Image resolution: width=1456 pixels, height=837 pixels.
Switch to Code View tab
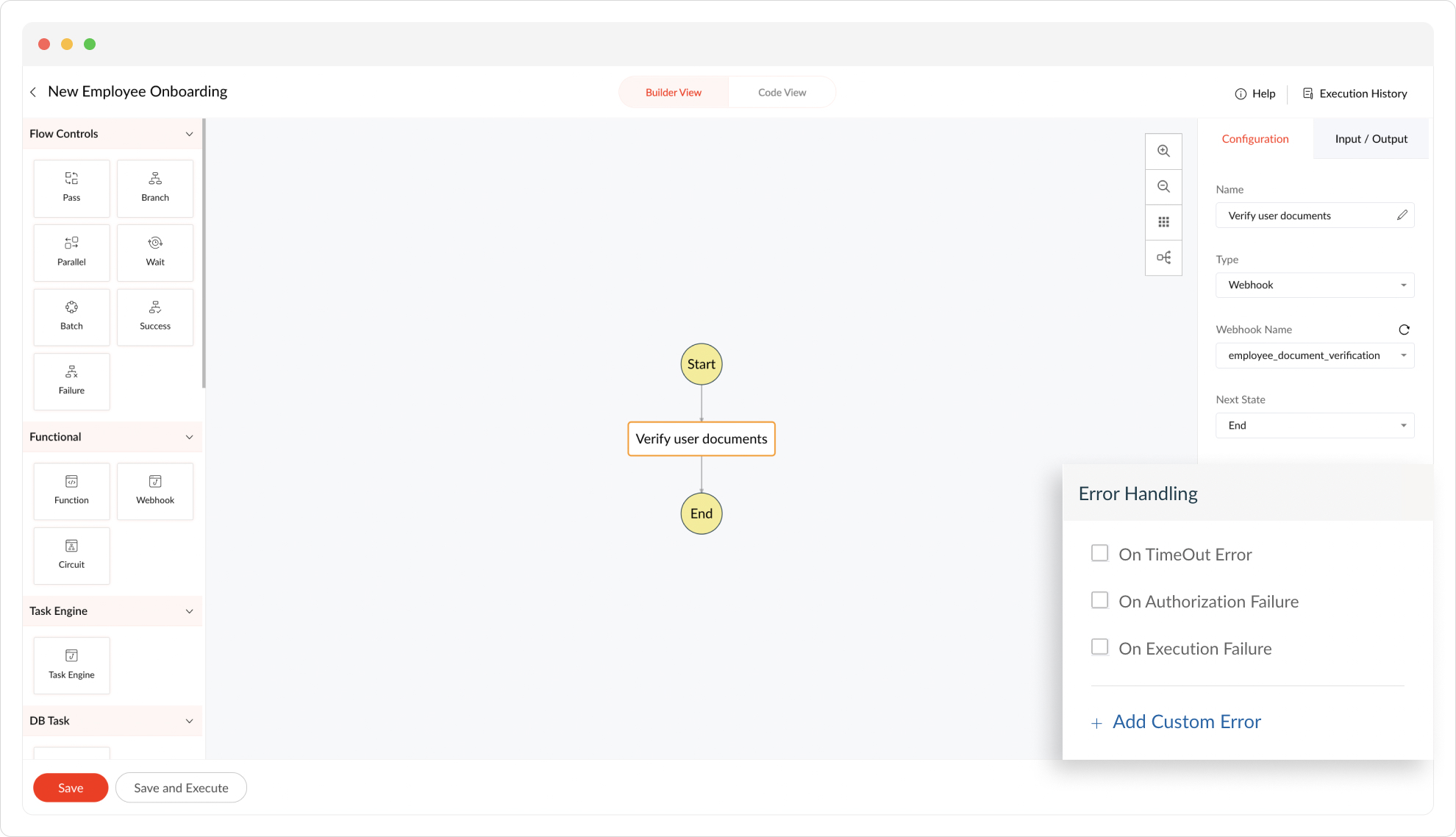(782, 93)
